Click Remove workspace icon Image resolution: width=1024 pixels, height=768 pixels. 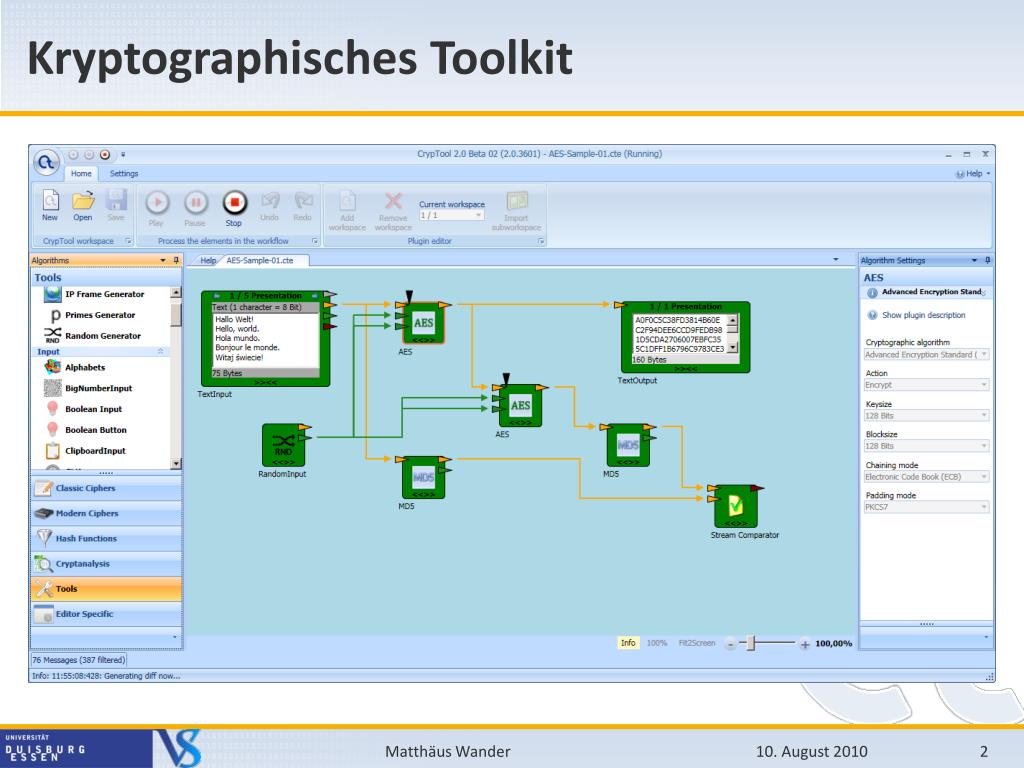(393, 200)
